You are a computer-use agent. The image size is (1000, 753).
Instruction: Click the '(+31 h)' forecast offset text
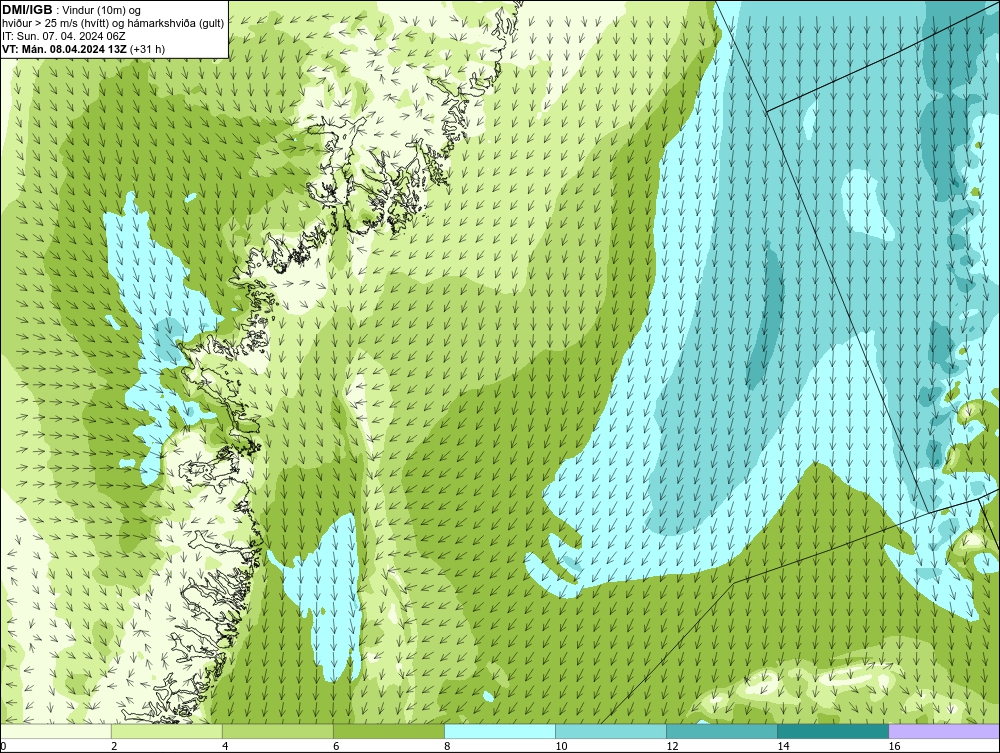pos(147,48)
